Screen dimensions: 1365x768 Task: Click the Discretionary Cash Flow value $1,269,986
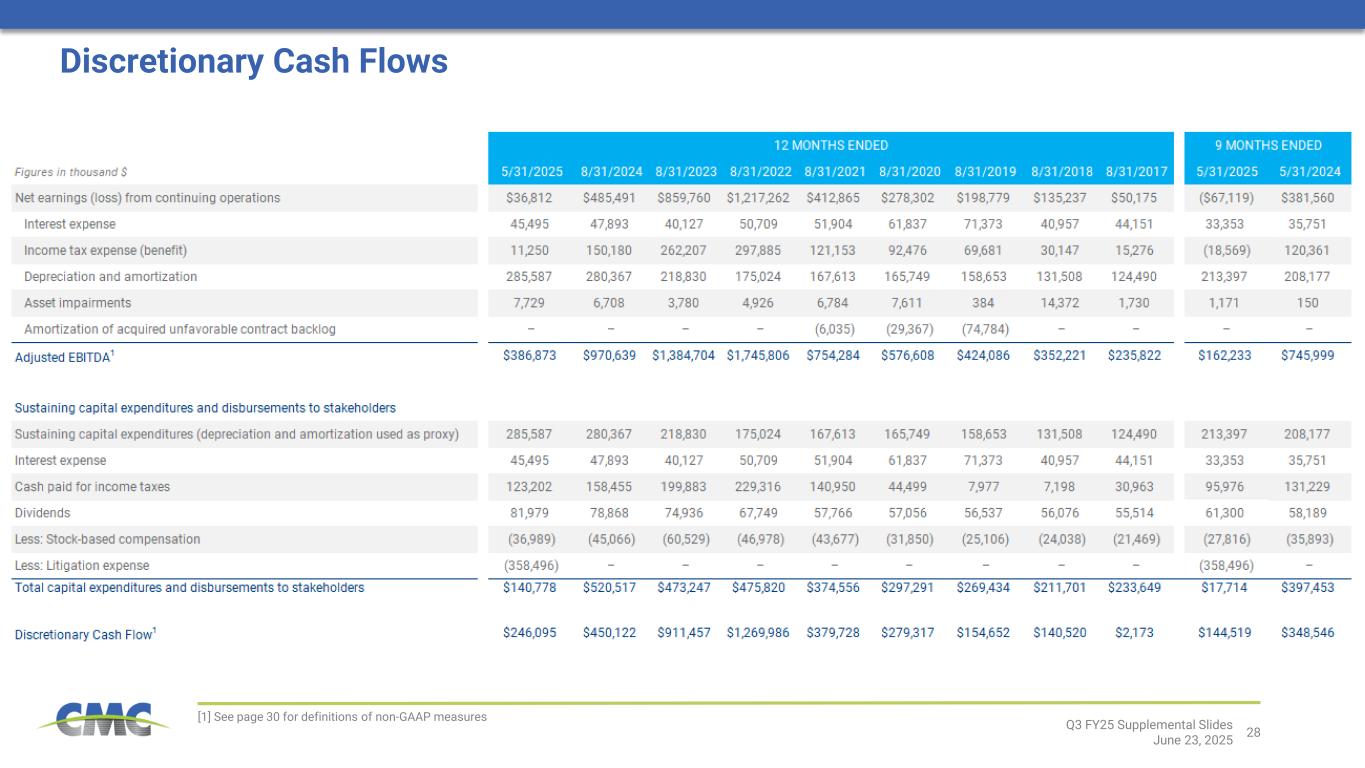(x=757, y=633)
